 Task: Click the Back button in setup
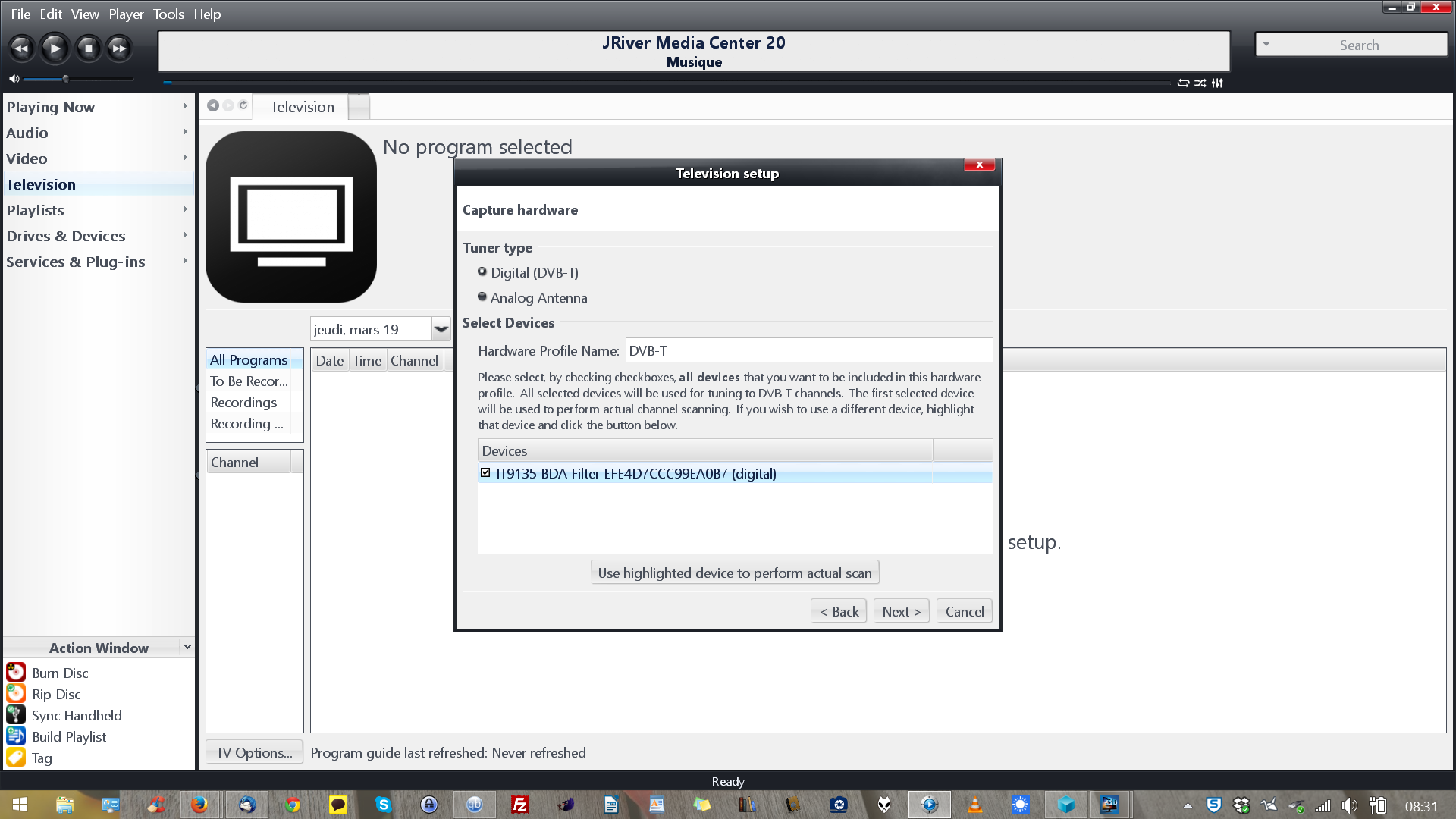click(x=839, y=611)
